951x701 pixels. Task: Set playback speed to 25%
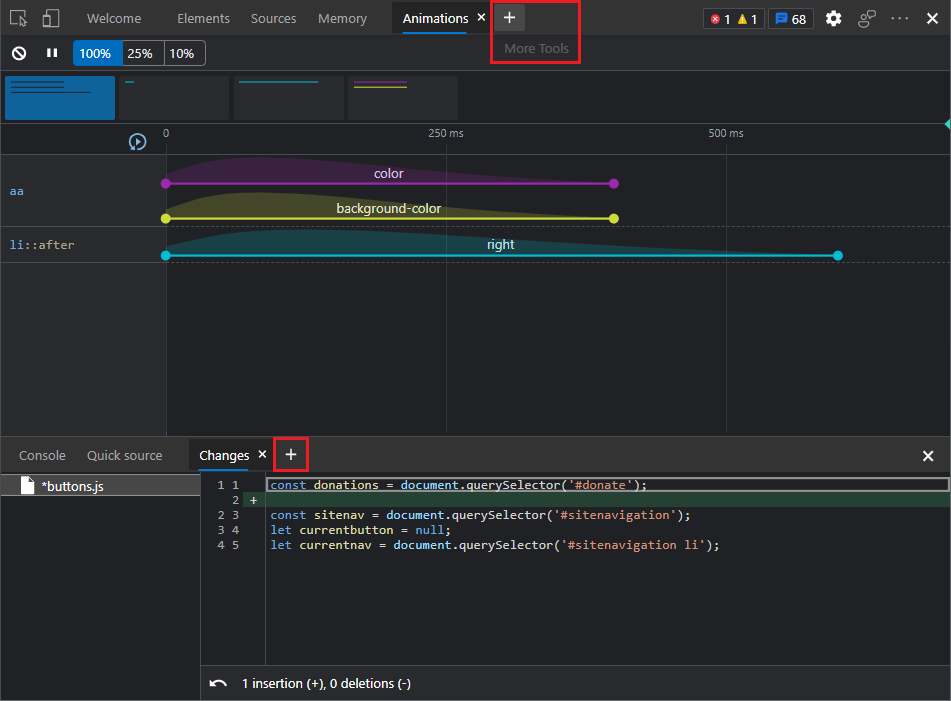pyautogui.click(x=140, y=53)
